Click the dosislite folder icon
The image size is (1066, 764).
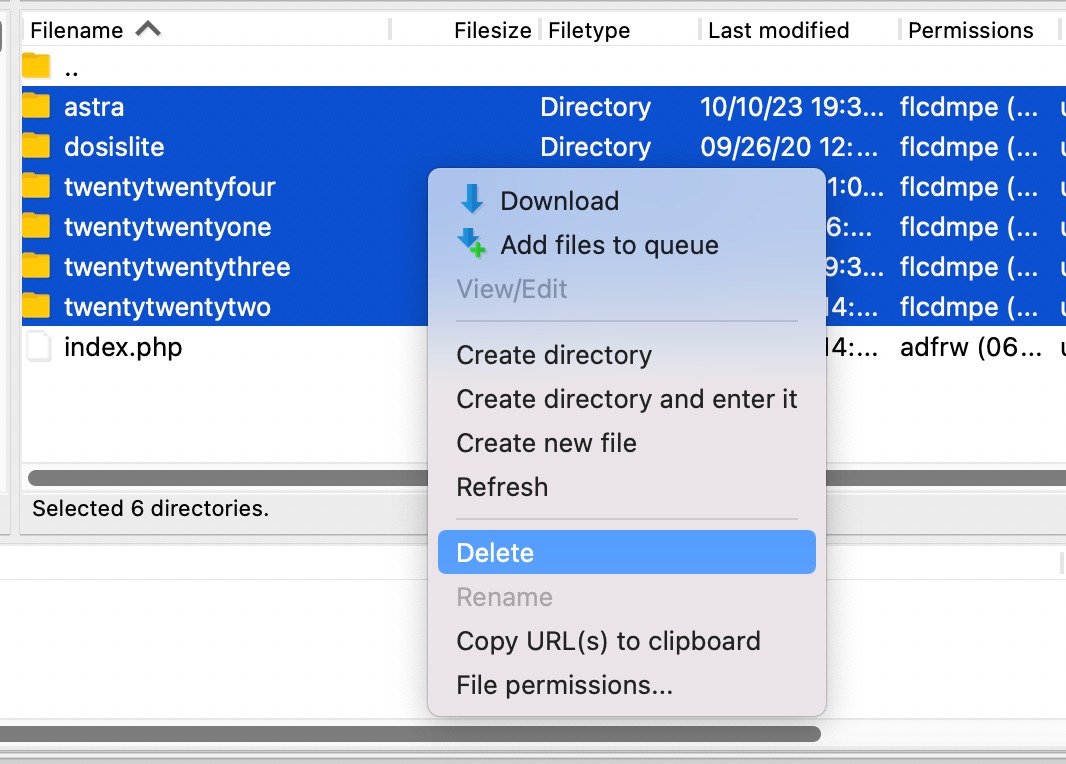pyautogui.click(x=37, y=146)
